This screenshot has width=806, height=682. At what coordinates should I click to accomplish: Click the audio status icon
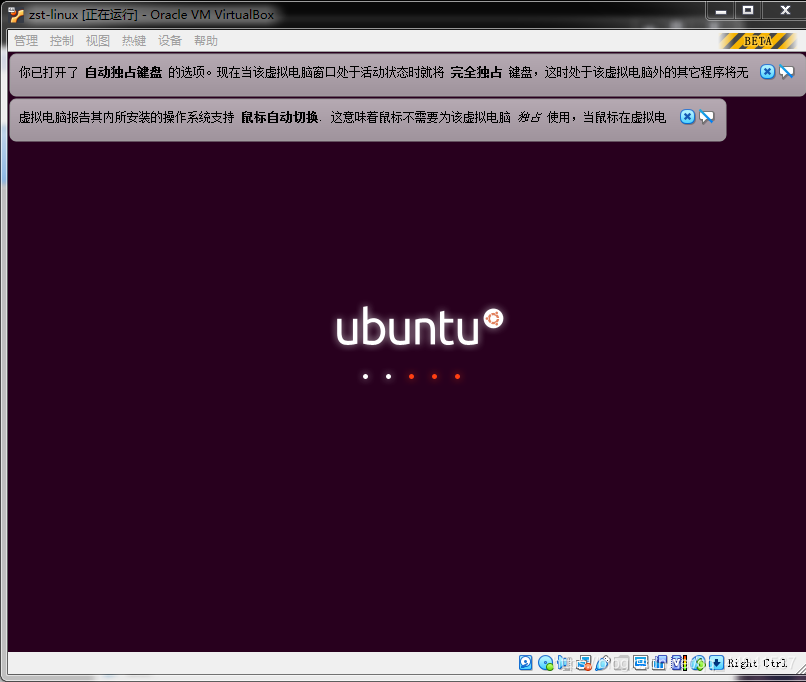(x=563, y=662)
